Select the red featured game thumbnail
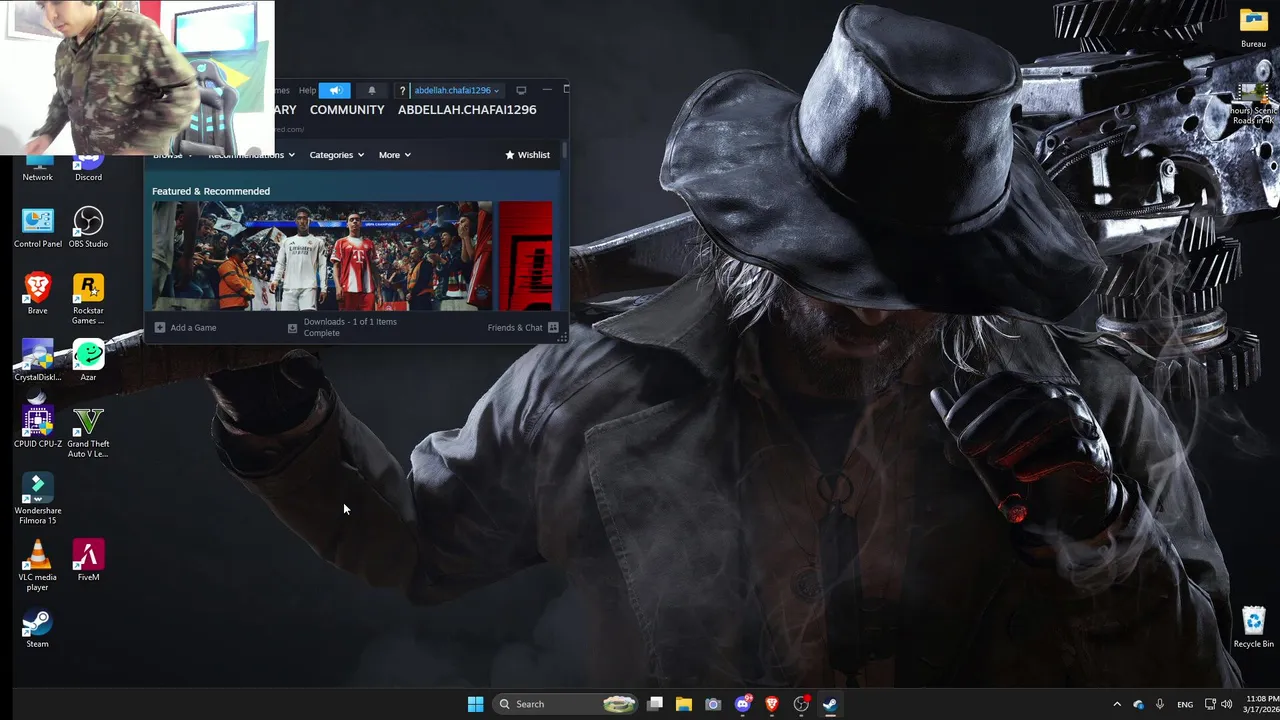Screen dimensions: 1280x720 point(525,256)
